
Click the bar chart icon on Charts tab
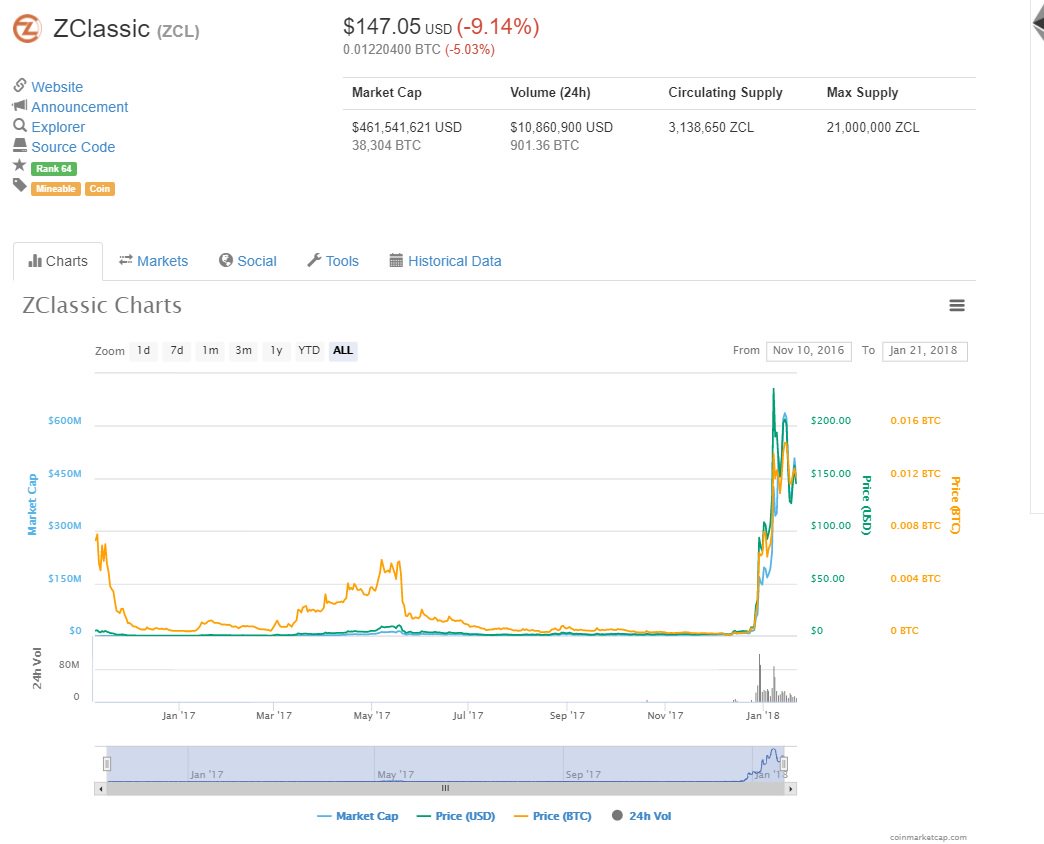pyautogui.click(x=35, y=261)
